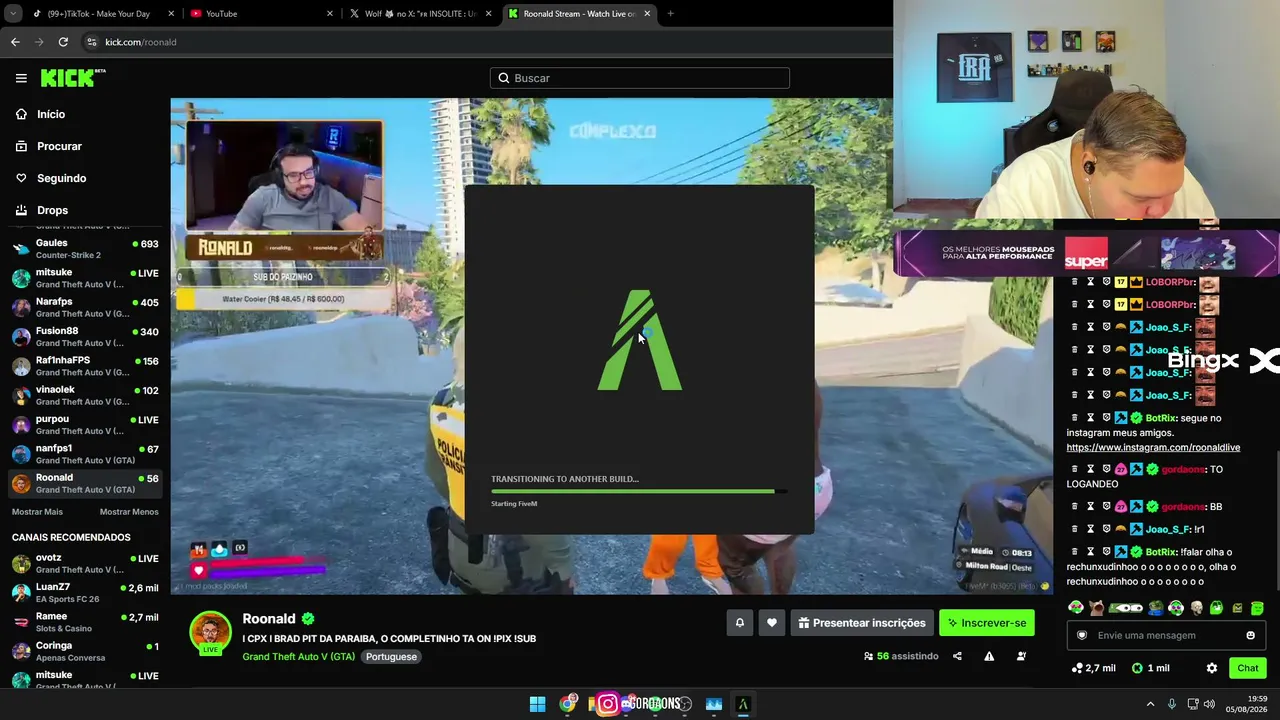This screenshot has height=720, width=1280.
Task: Open Coringa recommended channel
Action: pyautogui.click(x=85, y=651)
